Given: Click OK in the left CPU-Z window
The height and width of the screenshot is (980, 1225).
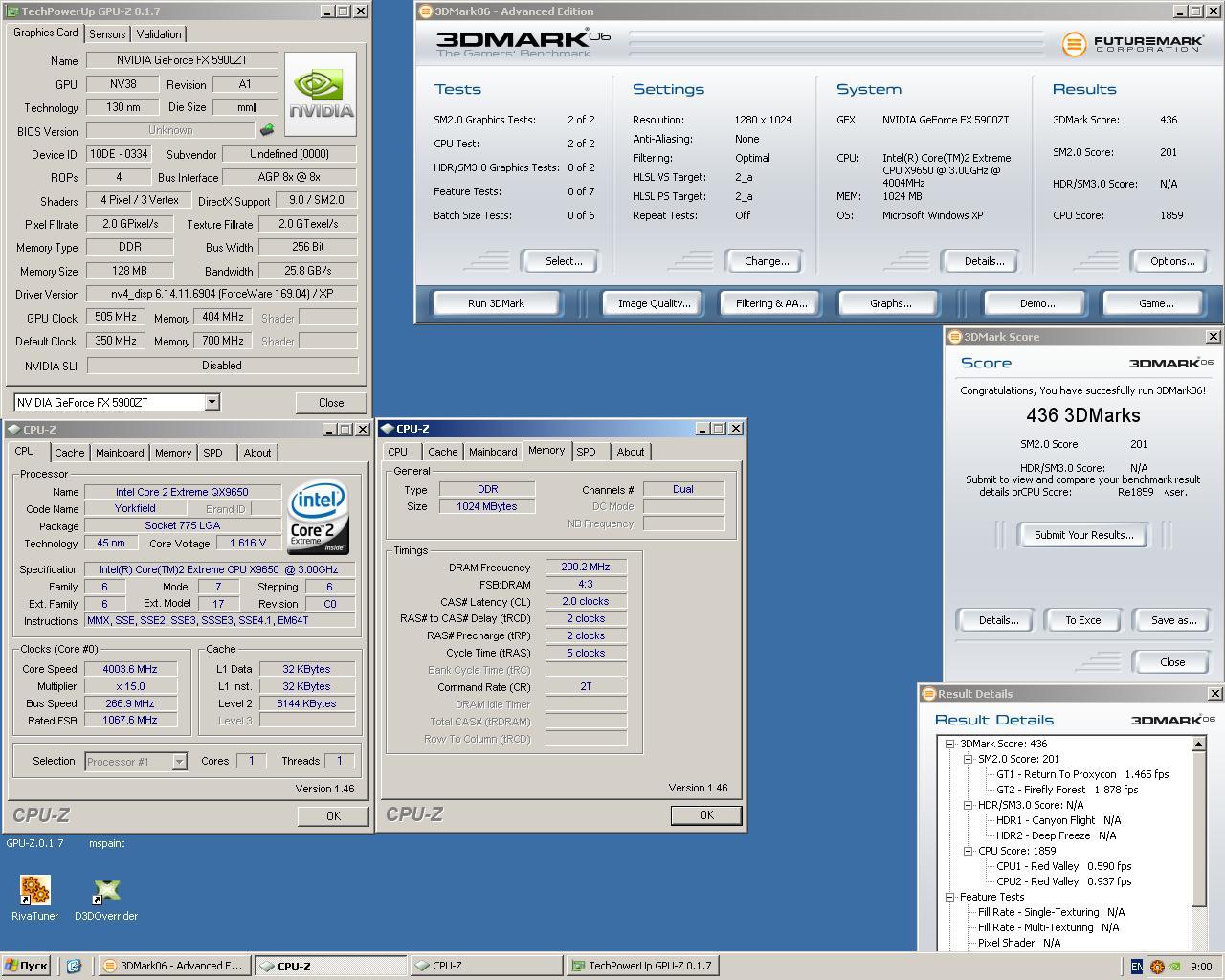Looking at the screenshot, I should (333, 816).
